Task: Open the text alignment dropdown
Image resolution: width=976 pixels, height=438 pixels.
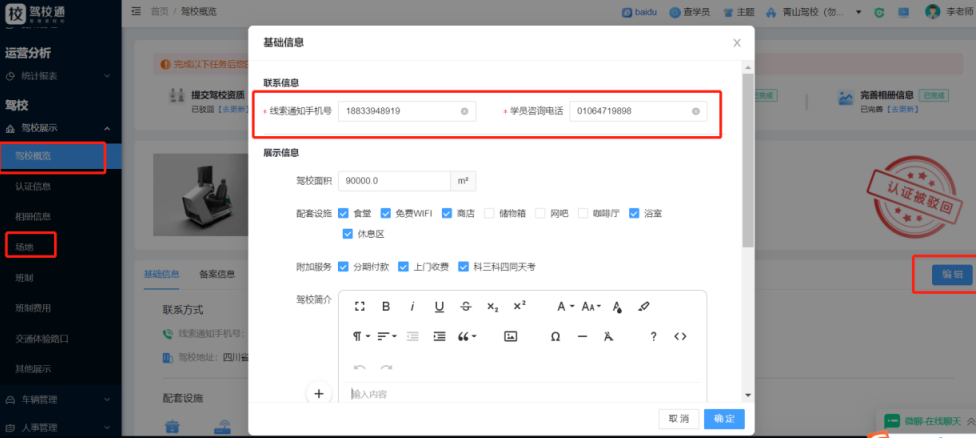Action: (x=388, y=336)
